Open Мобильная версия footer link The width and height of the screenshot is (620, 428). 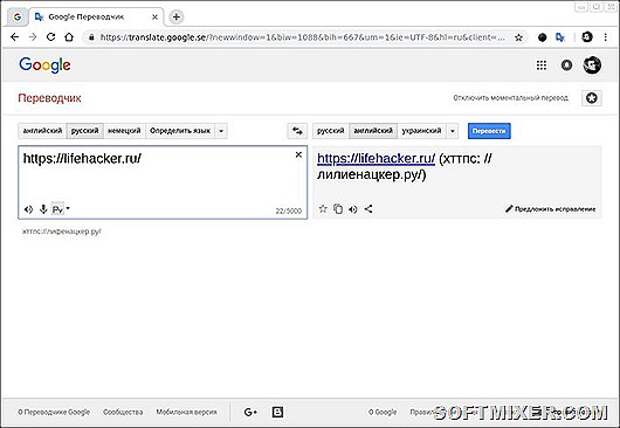pyautogui.click(x=187, y=412)
